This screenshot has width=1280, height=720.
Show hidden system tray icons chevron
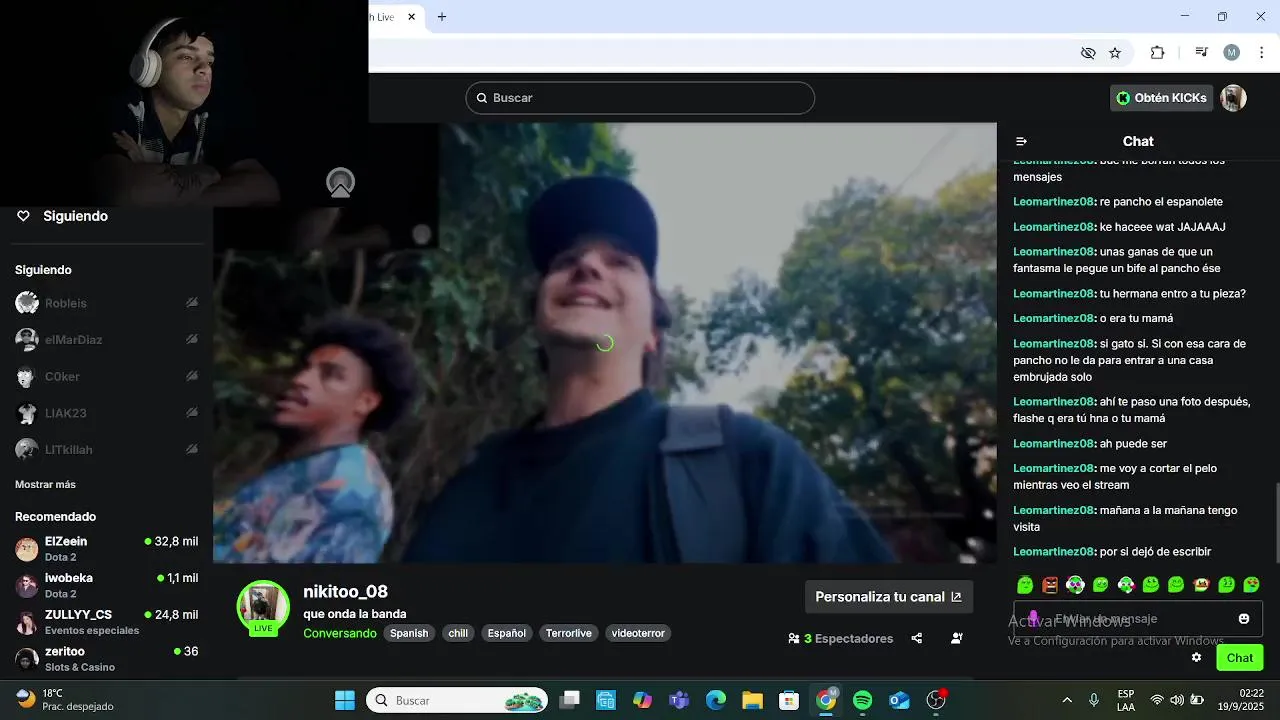1067,700
